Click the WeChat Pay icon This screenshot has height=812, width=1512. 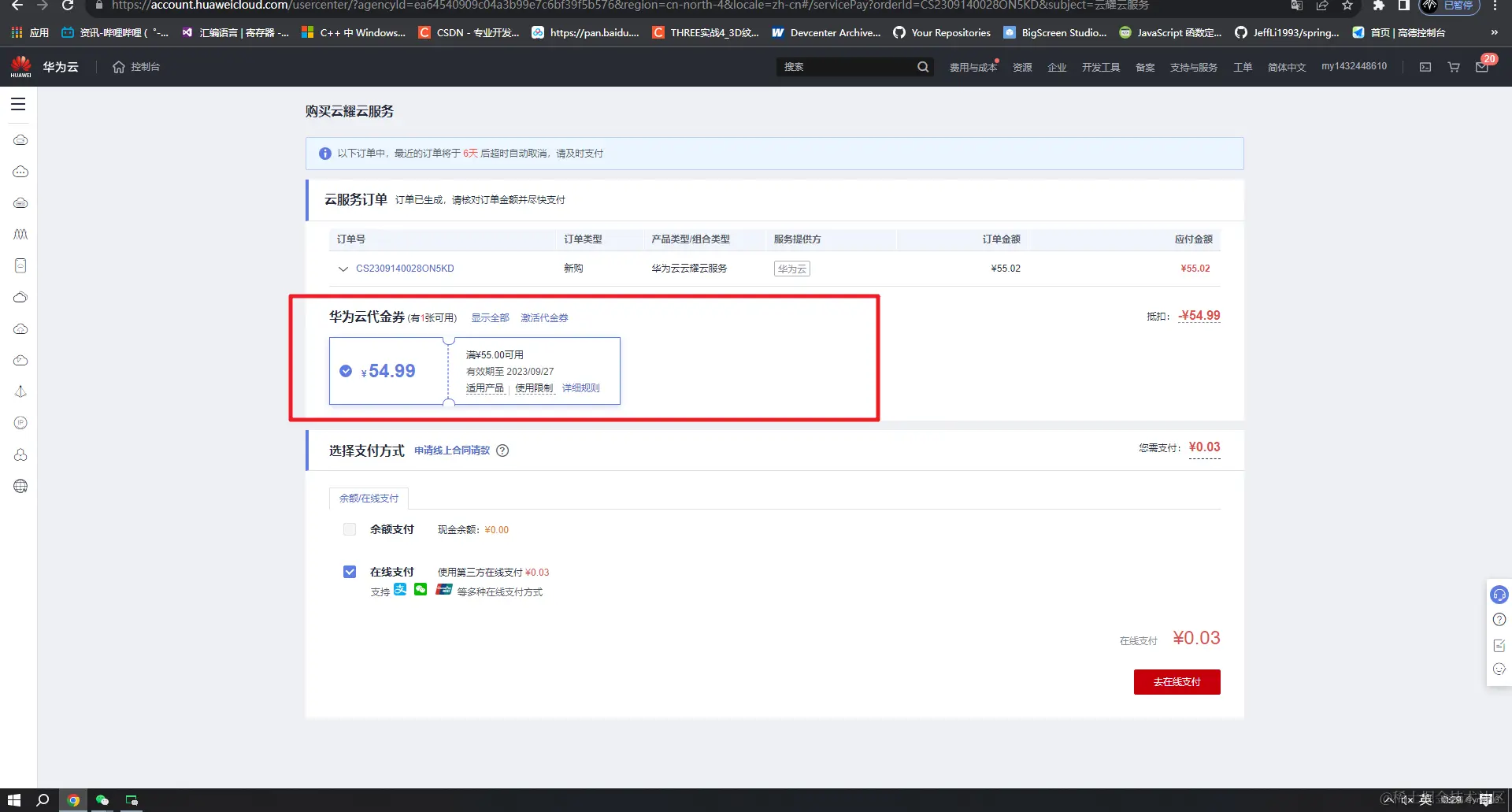421,589
